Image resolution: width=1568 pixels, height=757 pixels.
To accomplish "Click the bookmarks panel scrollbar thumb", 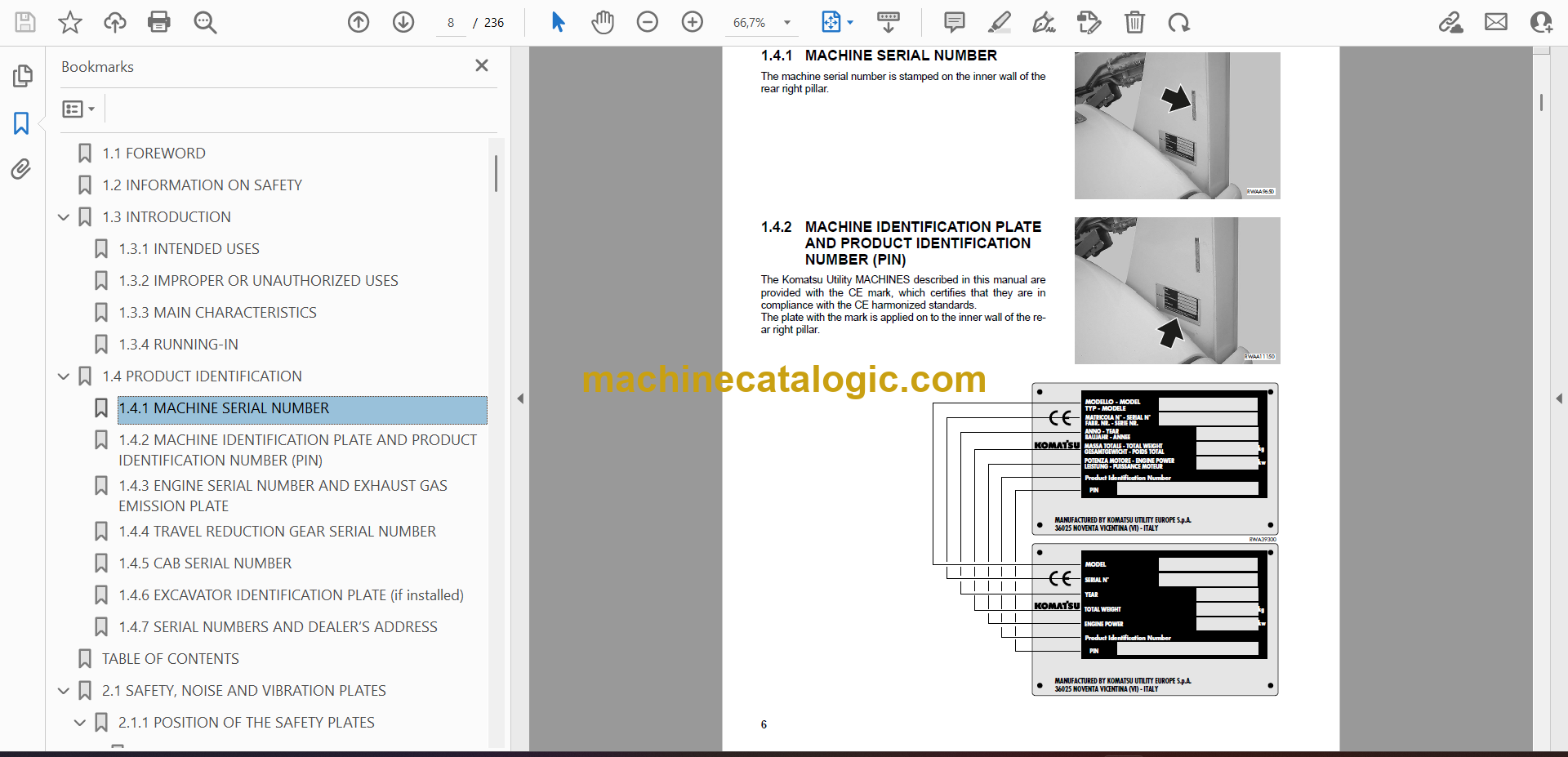I will coord(496,173).
